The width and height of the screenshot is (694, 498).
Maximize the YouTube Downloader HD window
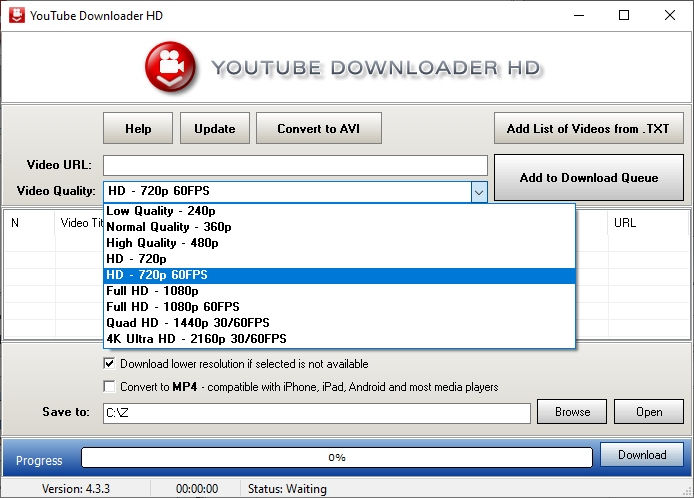pyautogui.click(x=624, y=15)
